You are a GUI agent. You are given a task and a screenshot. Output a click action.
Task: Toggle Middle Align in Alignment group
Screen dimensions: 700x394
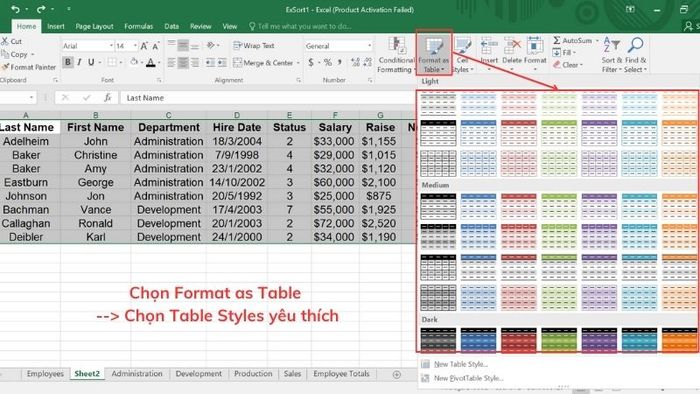(183, 46)
